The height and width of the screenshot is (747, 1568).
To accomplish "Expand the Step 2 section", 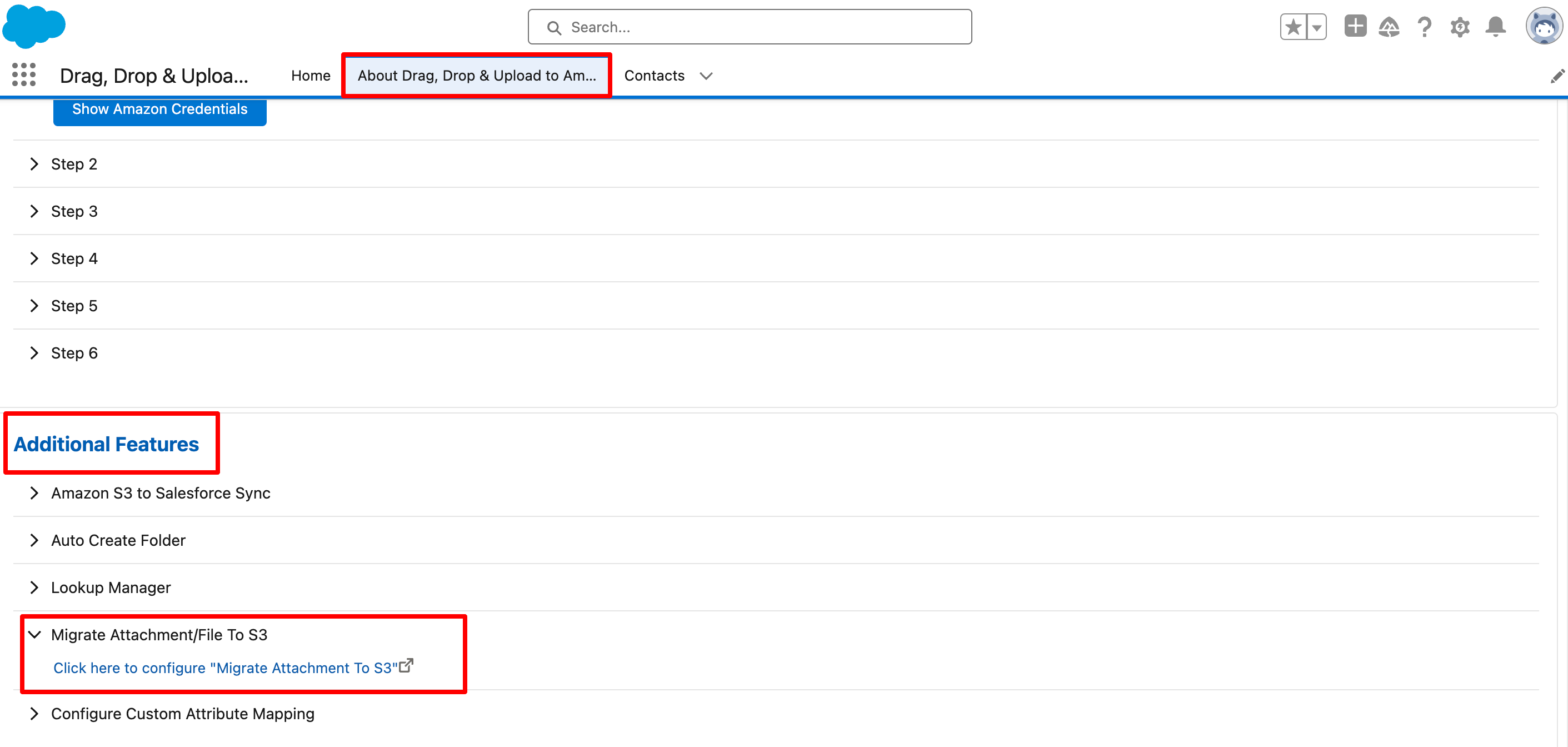I will coord(34,165).
